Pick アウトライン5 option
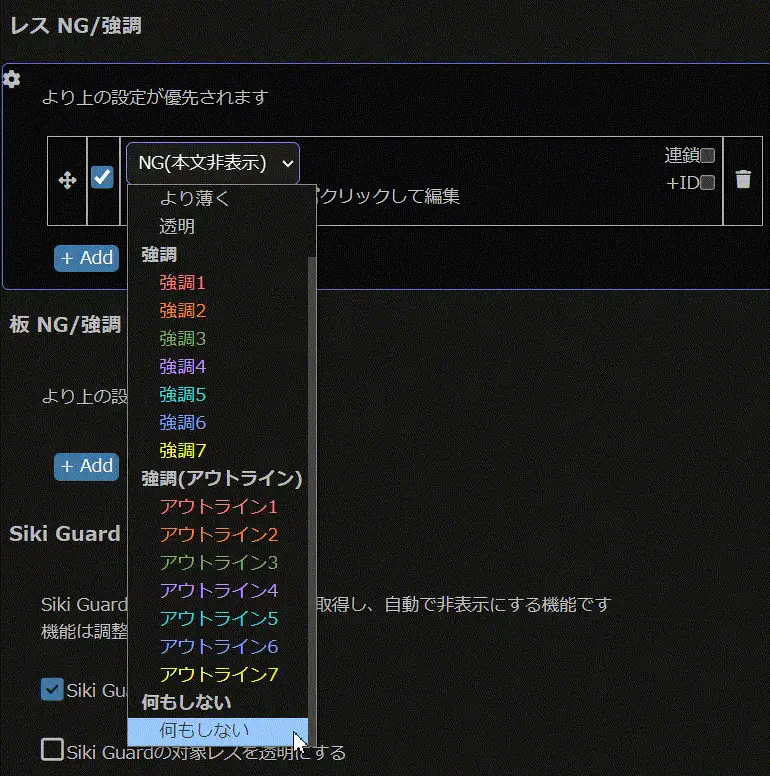 pos(218,618)
